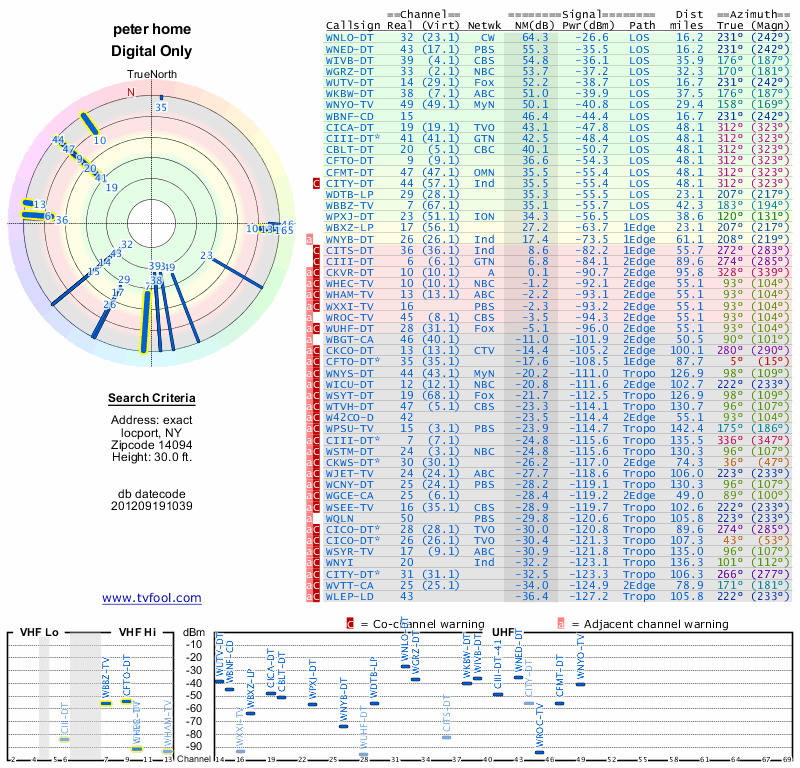
Task: Click the co-channel flag beside CITY-DT channel 44
Action: click(316, 184)
